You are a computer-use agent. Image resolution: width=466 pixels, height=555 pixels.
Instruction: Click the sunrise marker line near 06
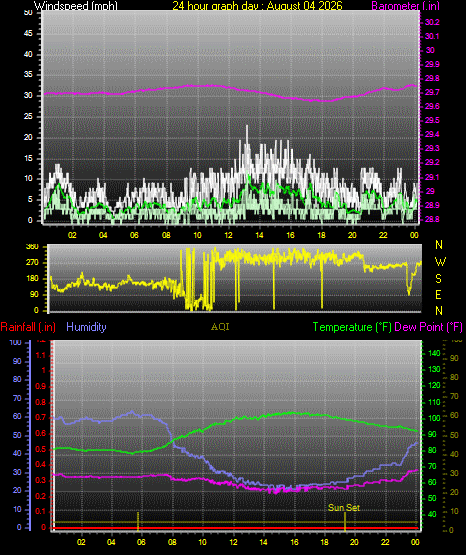[138, 520]
